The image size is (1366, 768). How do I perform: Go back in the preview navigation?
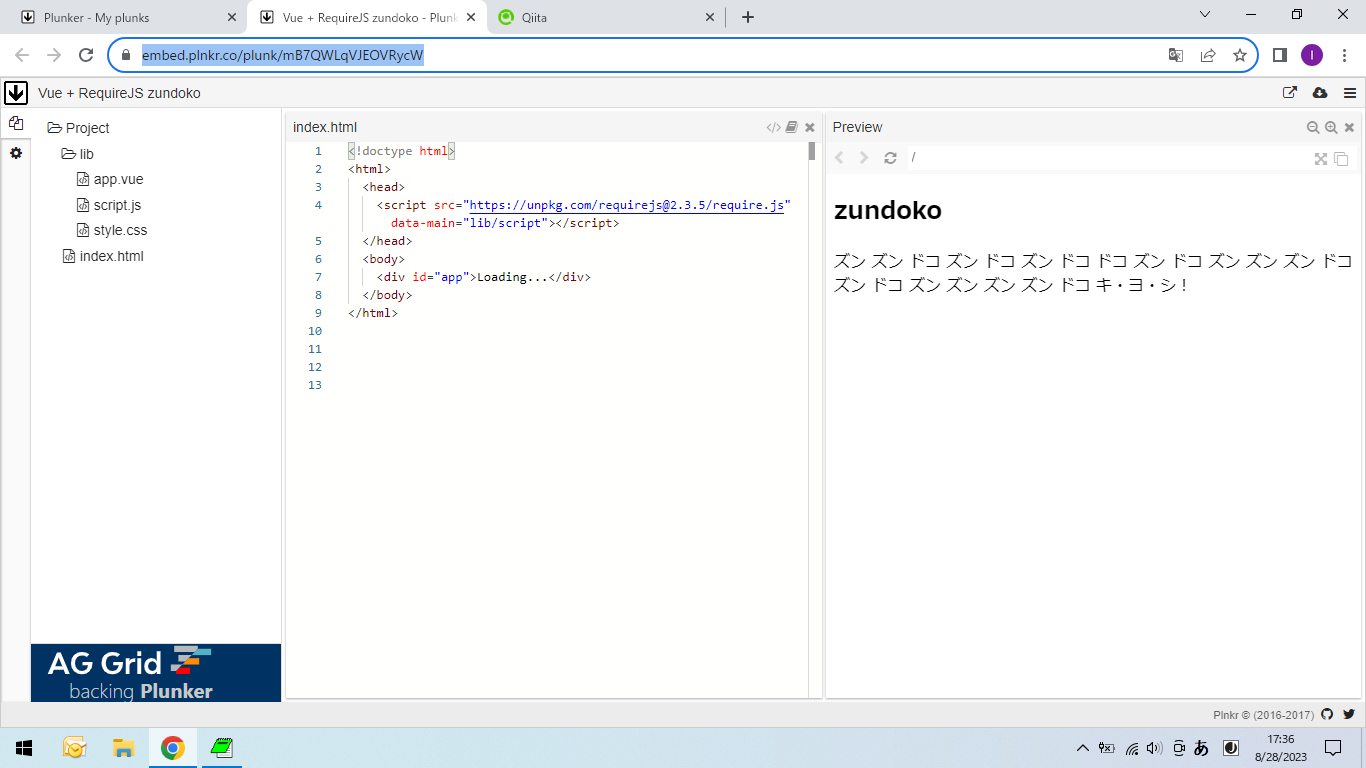tap(840, 158)
